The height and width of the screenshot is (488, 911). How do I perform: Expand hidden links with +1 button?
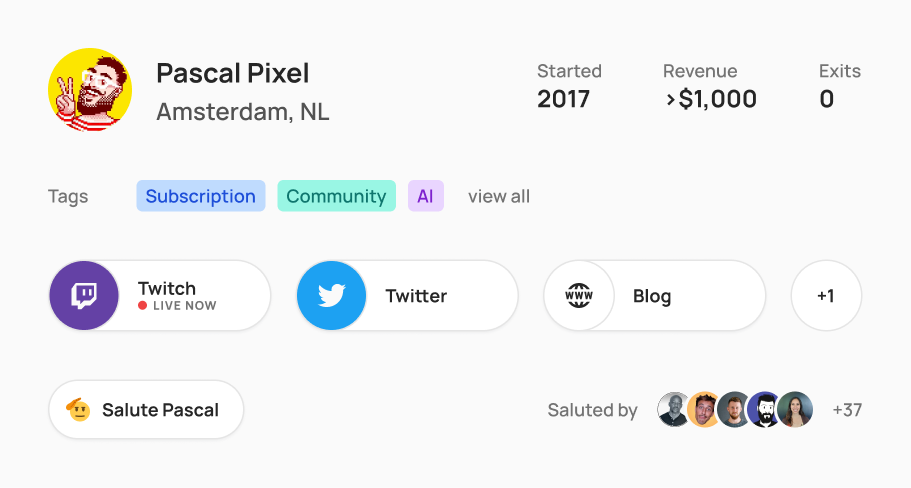[826, 296]
